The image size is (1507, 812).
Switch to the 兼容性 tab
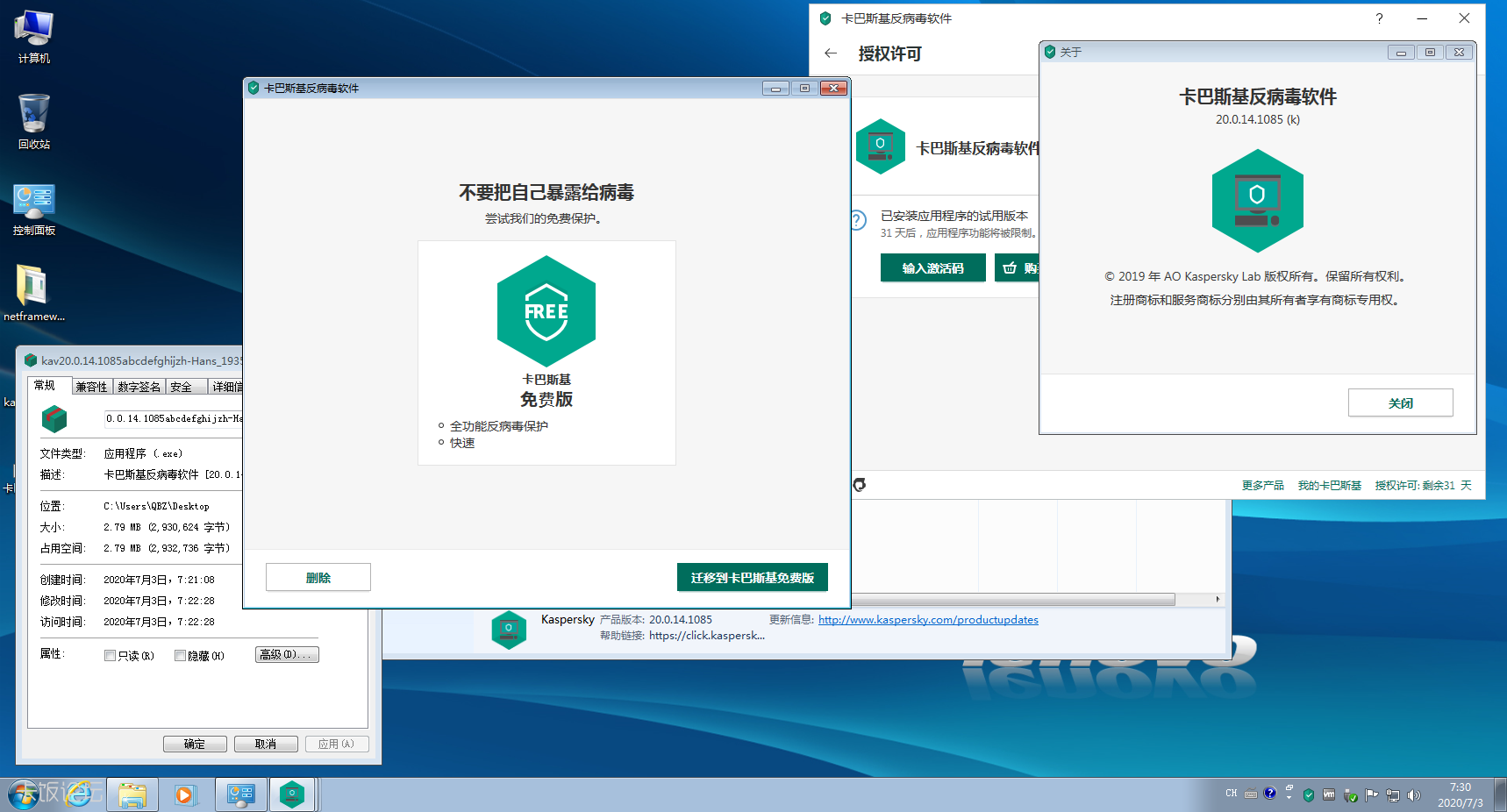point(91,387)
